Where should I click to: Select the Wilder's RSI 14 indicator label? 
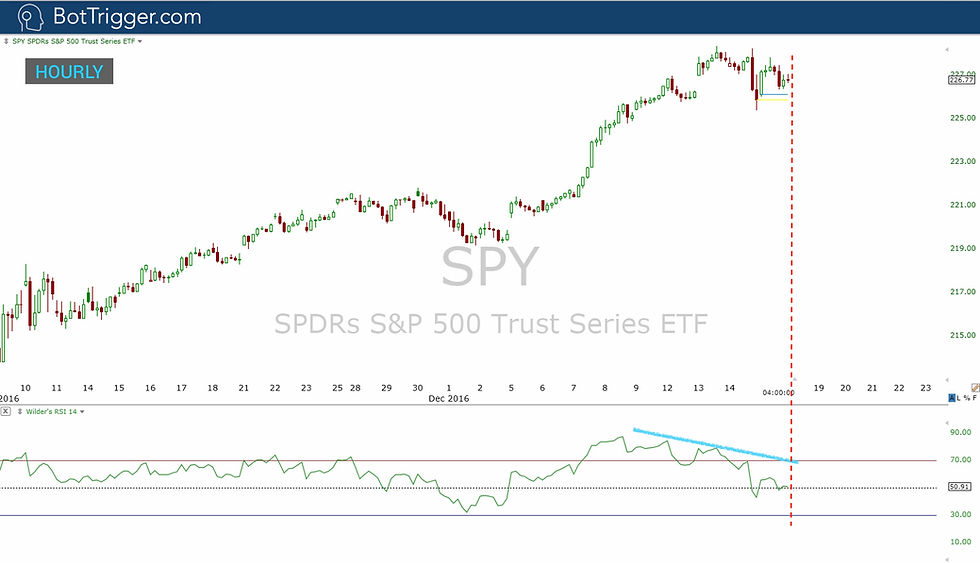51,412
